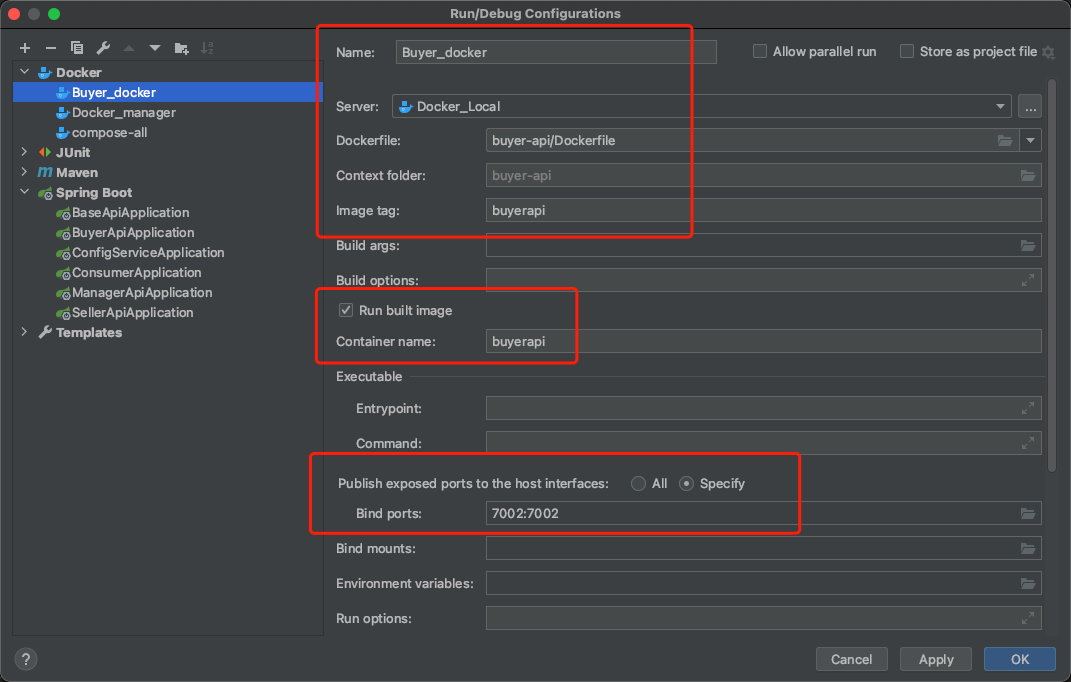This screenshot has height=682, width=1071.
Task: Click the expand icon in Build options field
Action: (x=1028, y=281)
